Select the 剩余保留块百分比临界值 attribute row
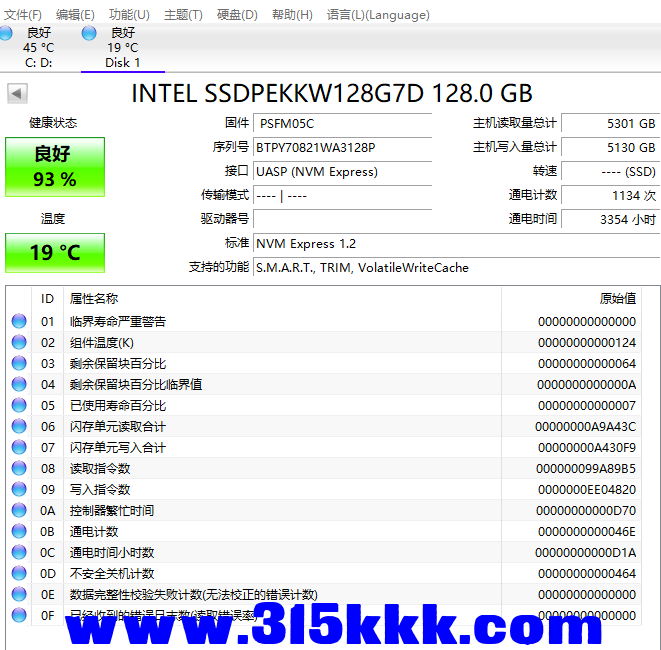The height and width of the screenshot is (650, 661). pos(324,384)
